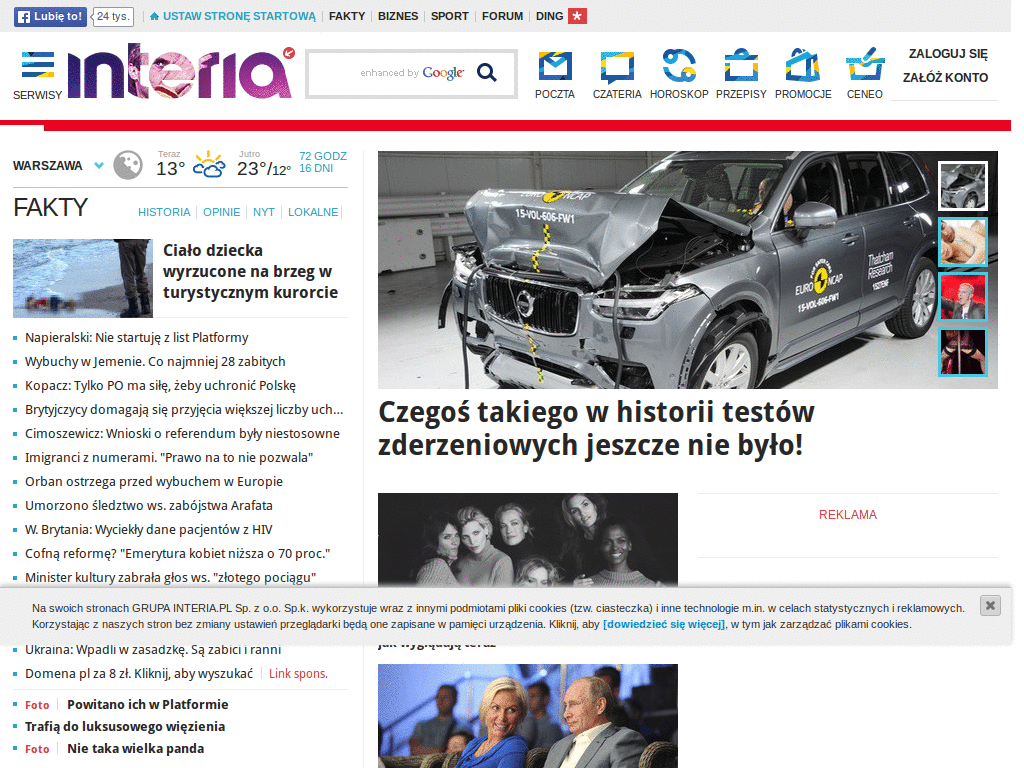
Task: Open Czateria chat icon
Action: pyautogui.click(x=617, y=67)
